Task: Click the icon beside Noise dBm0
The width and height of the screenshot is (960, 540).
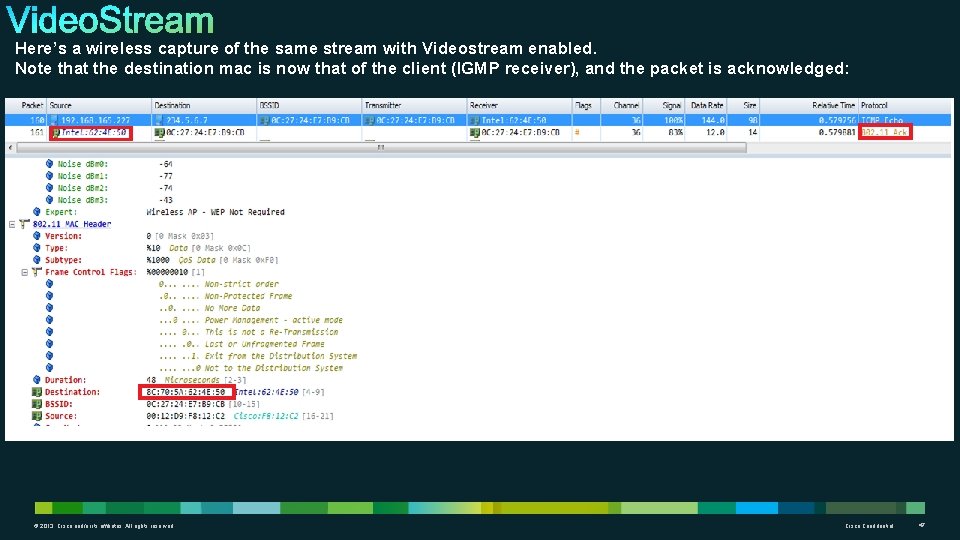Action: [x=50, y=164]
